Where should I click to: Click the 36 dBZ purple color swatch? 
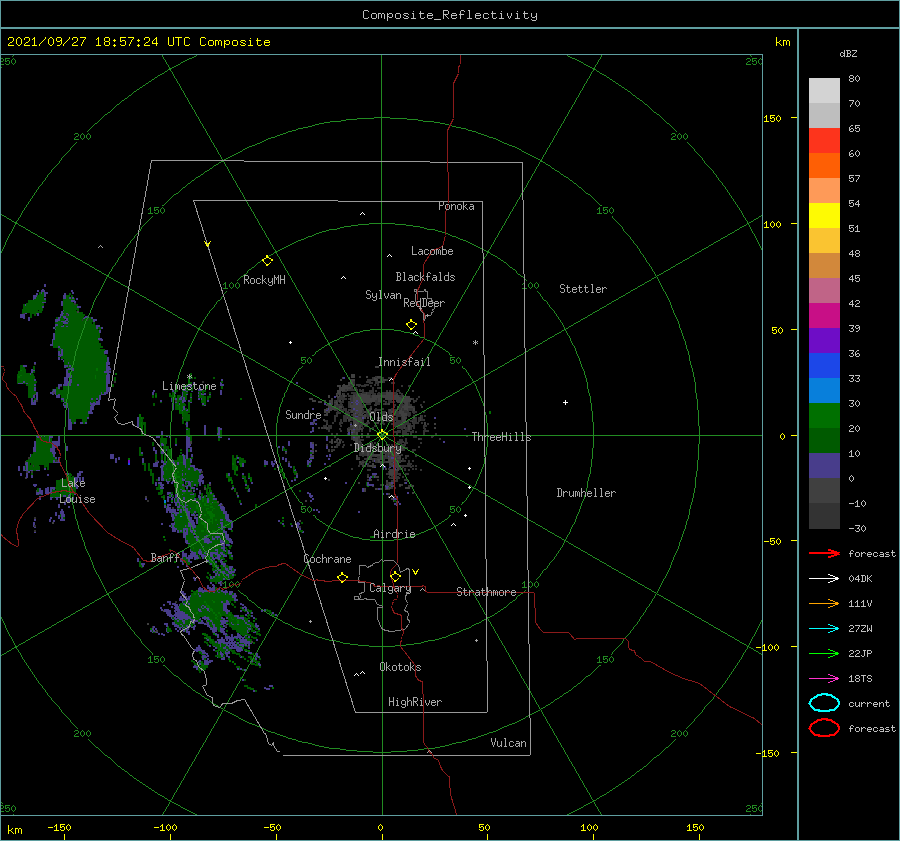click(x=824, y=340)
